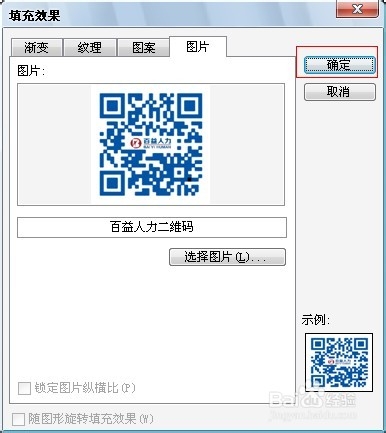Cancel the dialog with 取消
This screenshot has height=433, width=386.
click(340, 92)
